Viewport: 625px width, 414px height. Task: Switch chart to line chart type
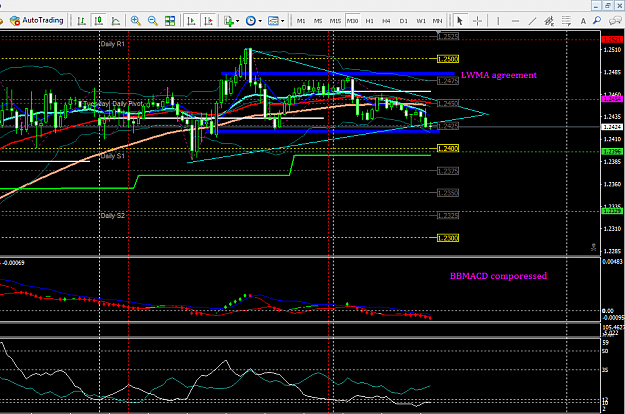(x=115, y=21)
